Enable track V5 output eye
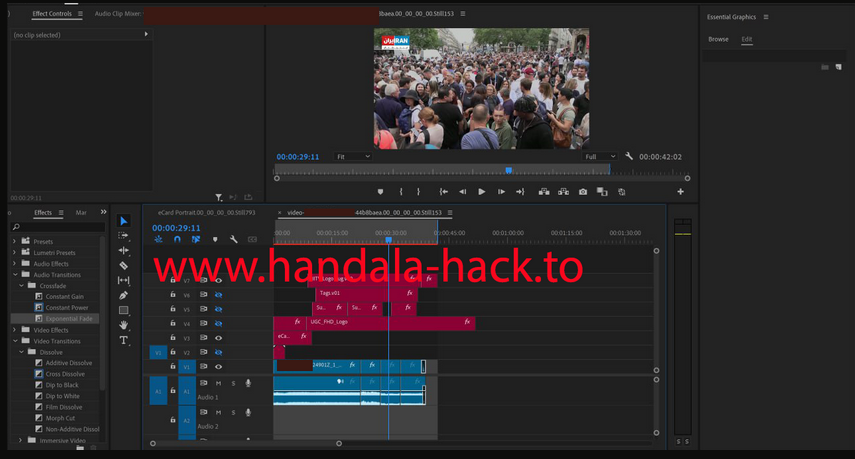The width and height of the screenshot is (855, 459). (218, 309)
